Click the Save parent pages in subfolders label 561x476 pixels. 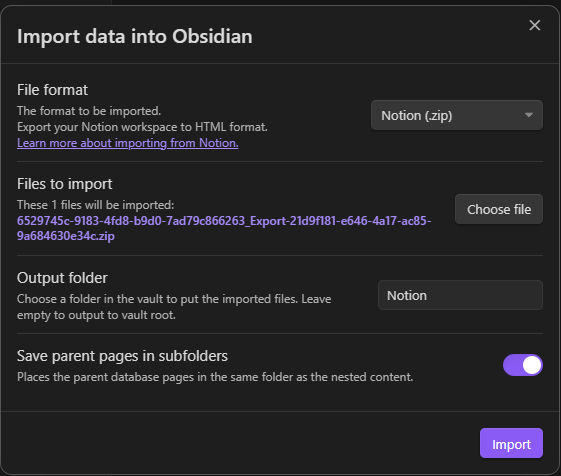coord(122,356)
